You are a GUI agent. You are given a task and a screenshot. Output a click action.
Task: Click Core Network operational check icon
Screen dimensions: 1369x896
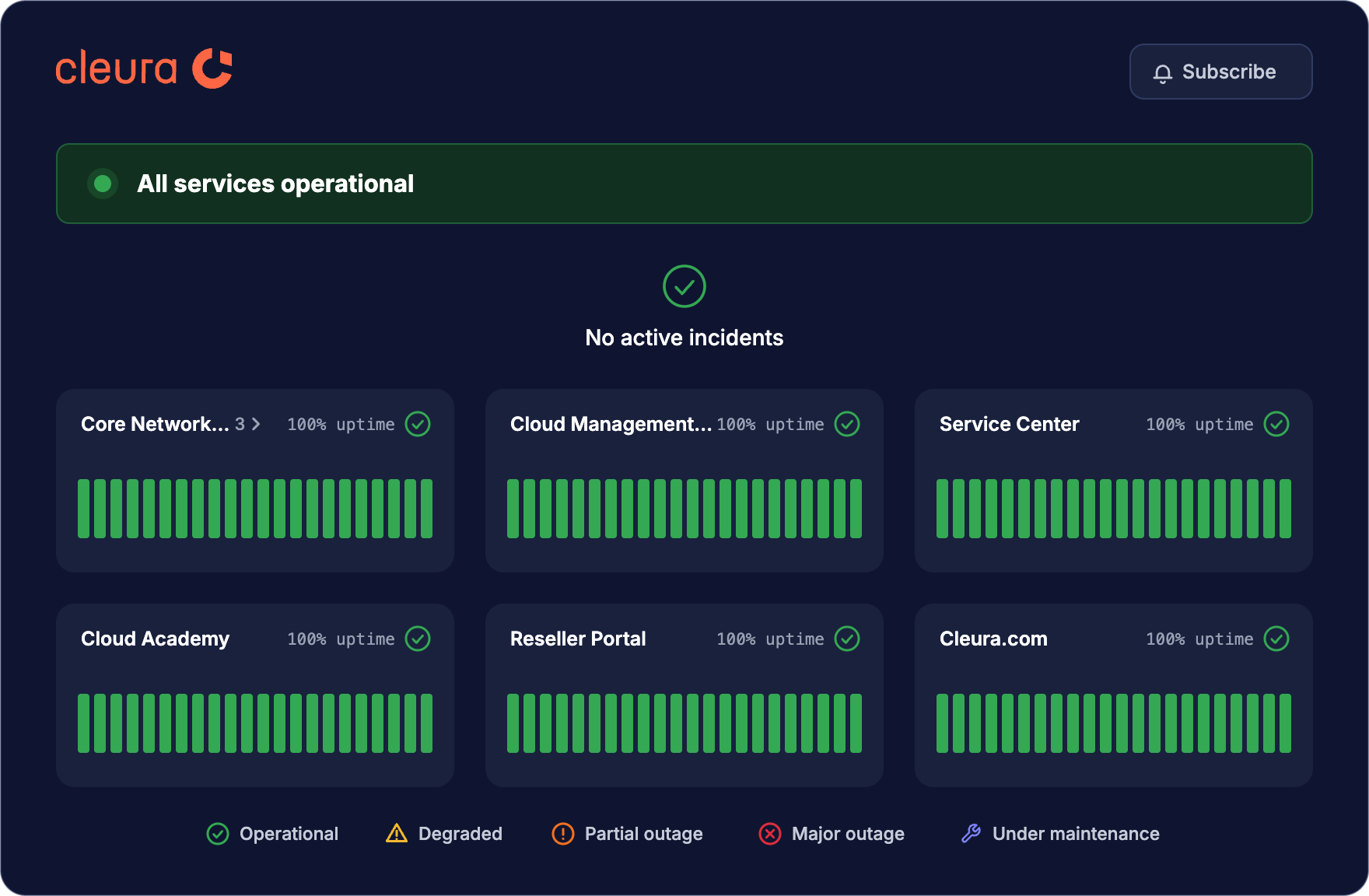[418, 424]
